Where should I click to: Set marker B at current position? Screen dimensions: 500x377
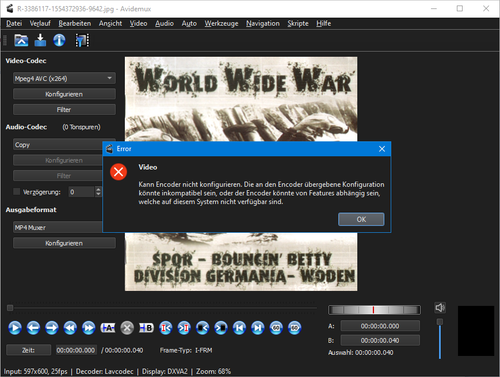point(146,328)
